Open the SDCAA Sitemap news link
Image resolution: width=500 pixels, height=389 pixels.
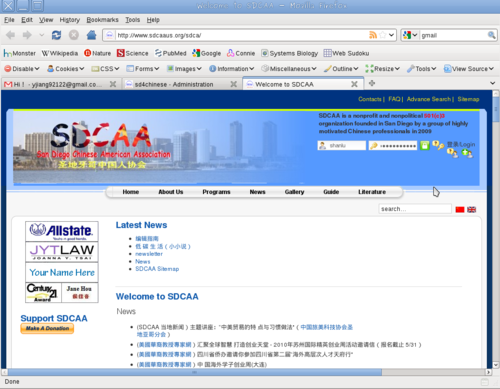point(157,269)
